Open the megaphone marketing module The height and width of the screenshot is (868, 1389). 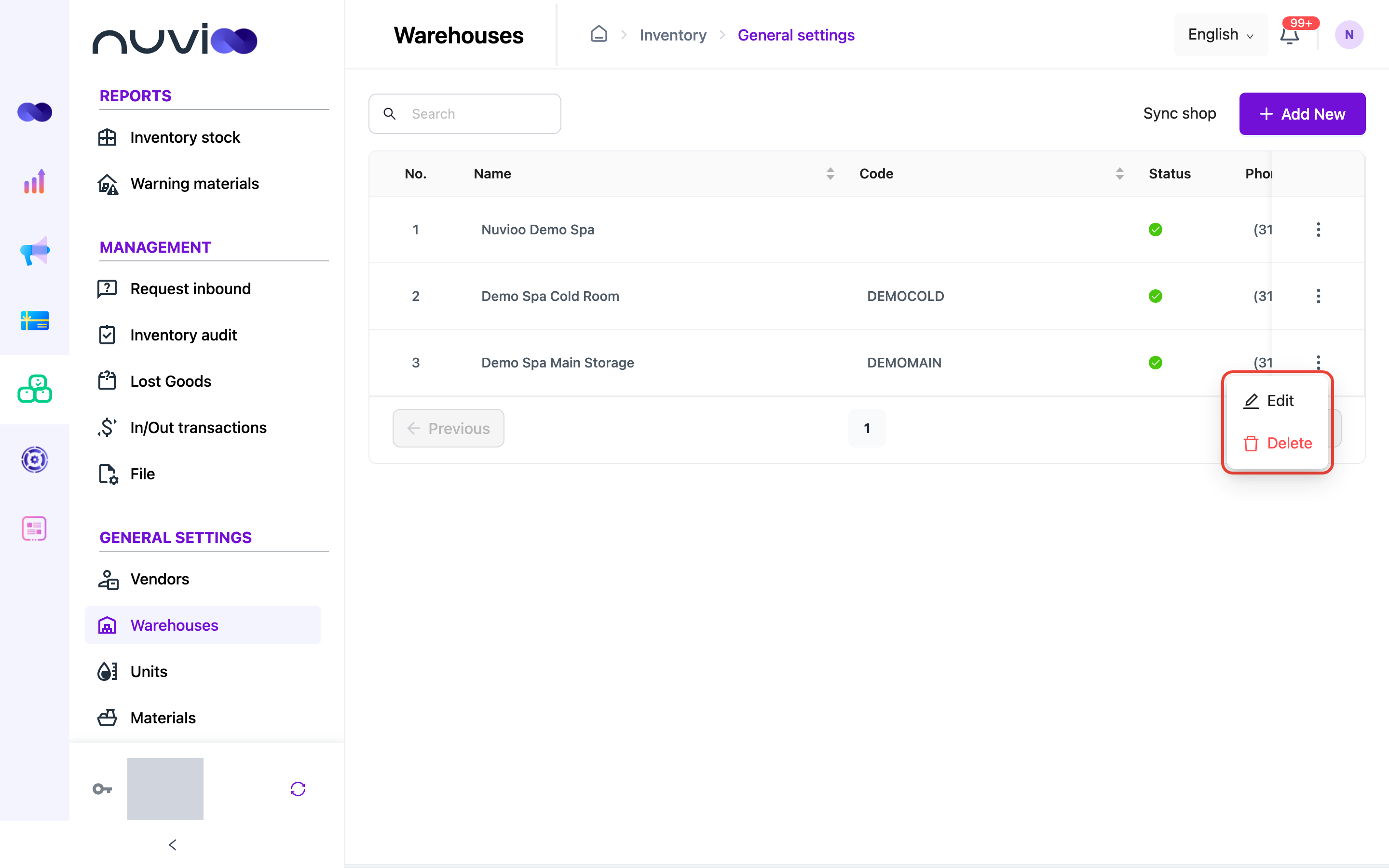[x=34, y=251]
